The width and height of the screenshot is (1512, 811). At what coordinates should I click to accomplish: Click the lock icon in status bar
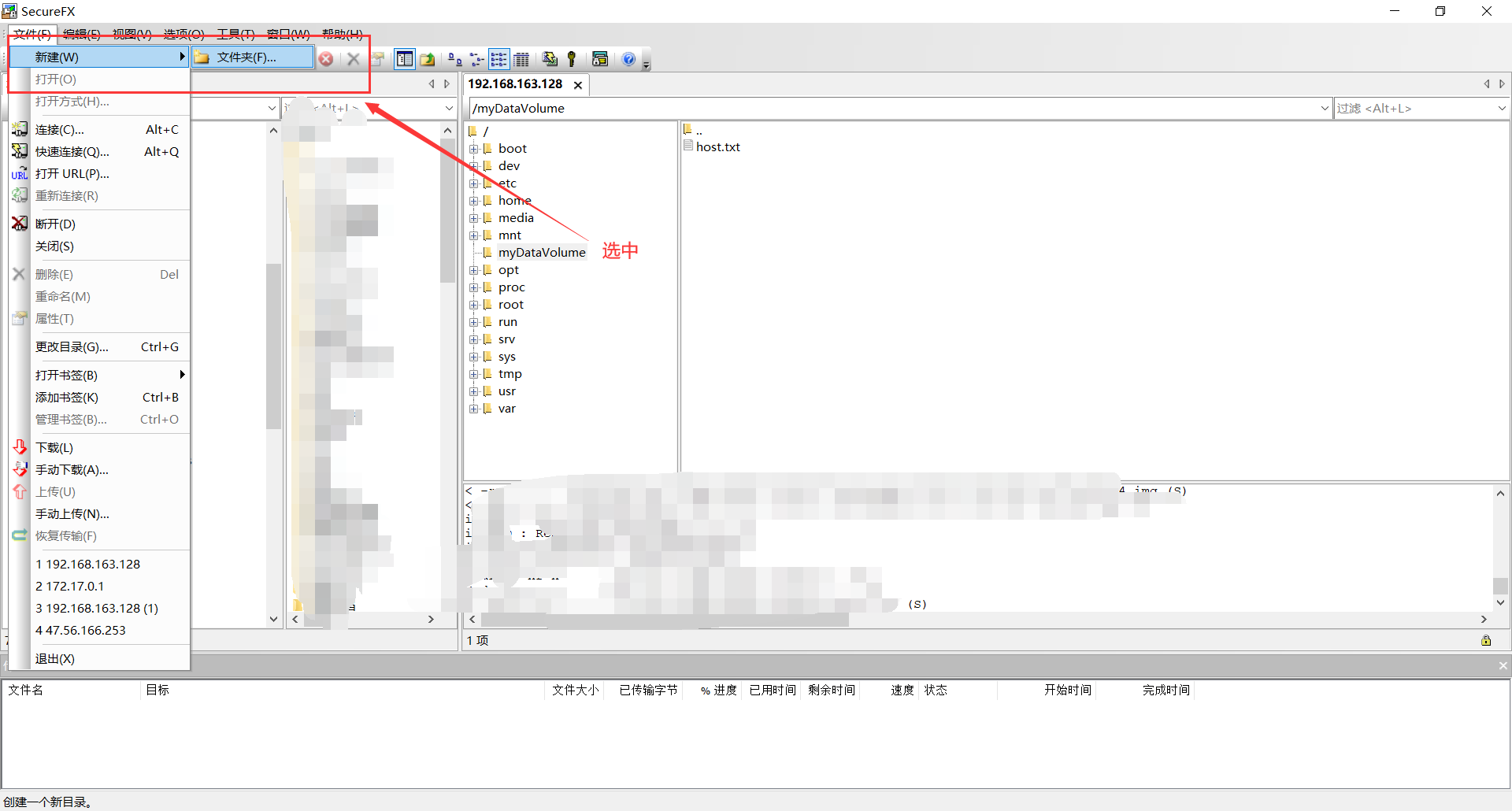click(x=1486, y=640)
